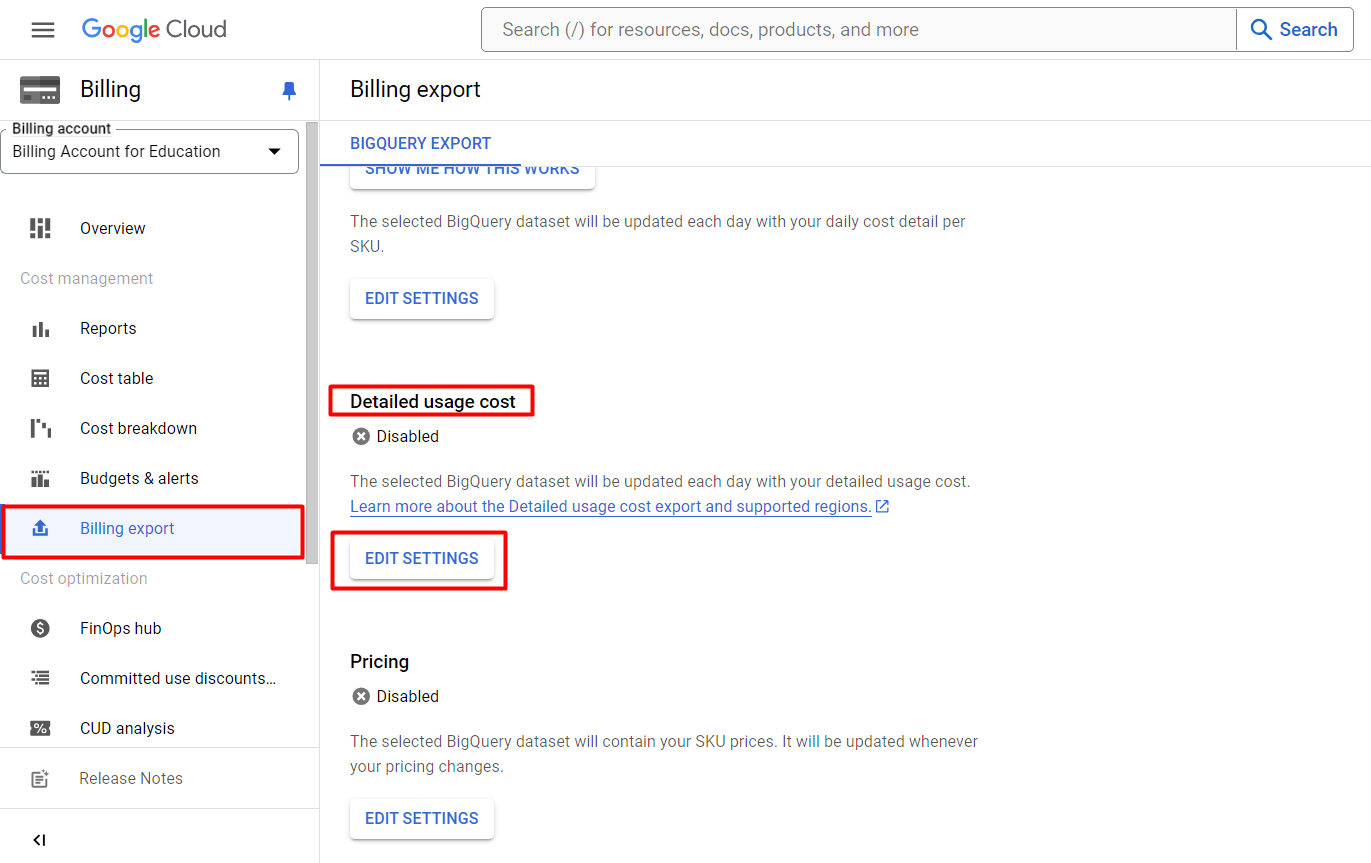The image size is (1371, 863).
Task: Click the Budgets & alerts icon
Action: pyautogui.click(x=40, y=478)
